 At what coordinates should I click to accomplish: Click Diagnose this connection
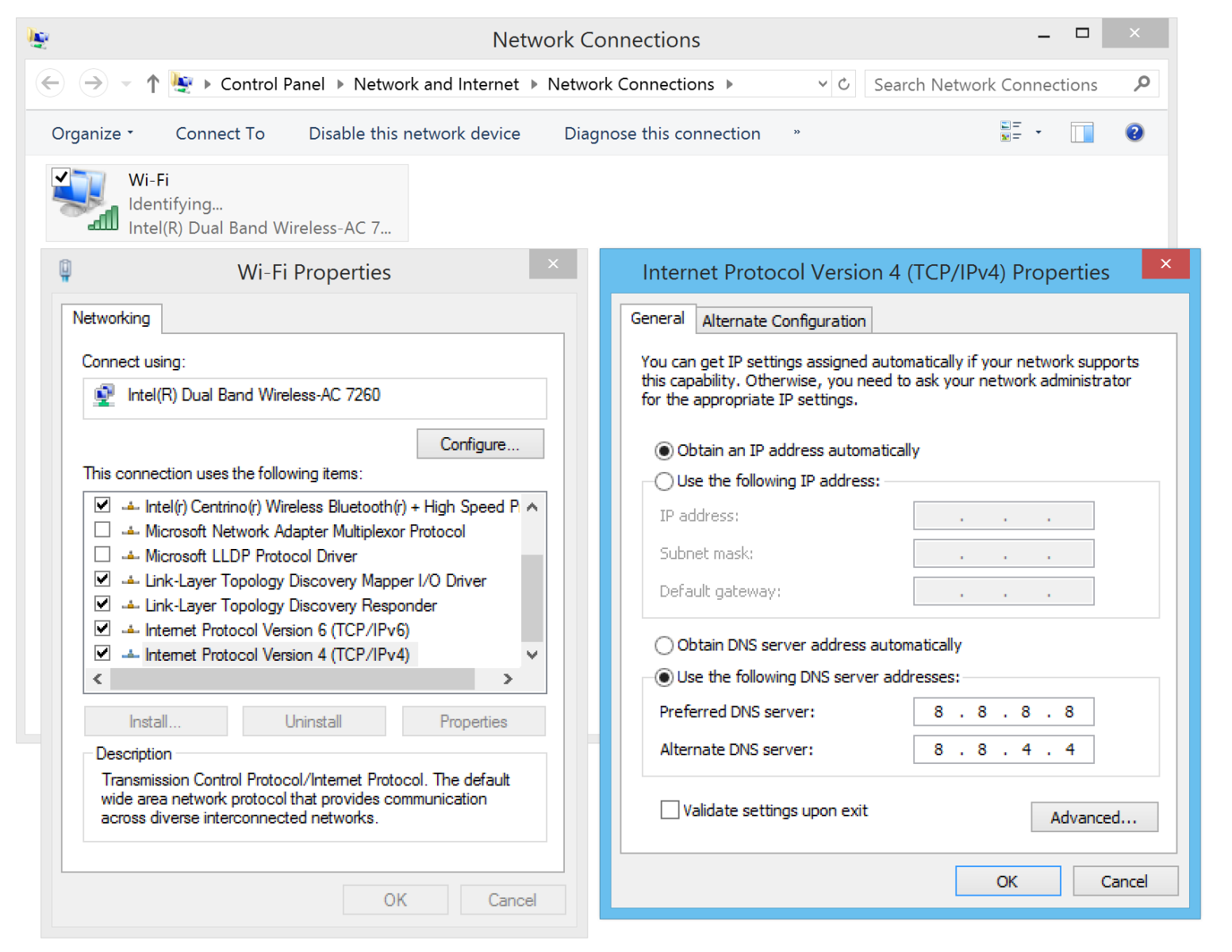662,133
